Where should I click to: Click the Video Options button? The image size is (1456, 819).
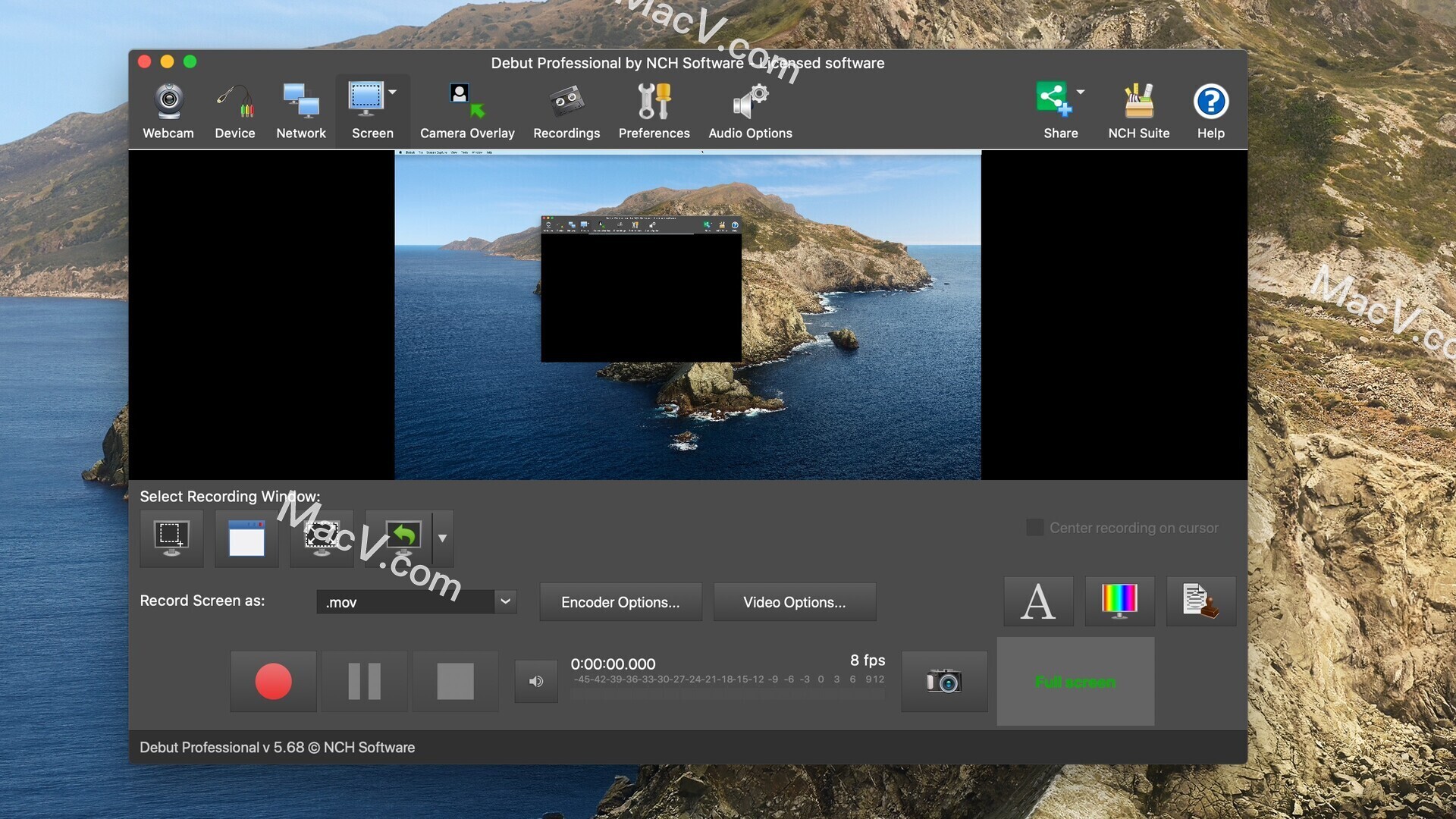795,602
